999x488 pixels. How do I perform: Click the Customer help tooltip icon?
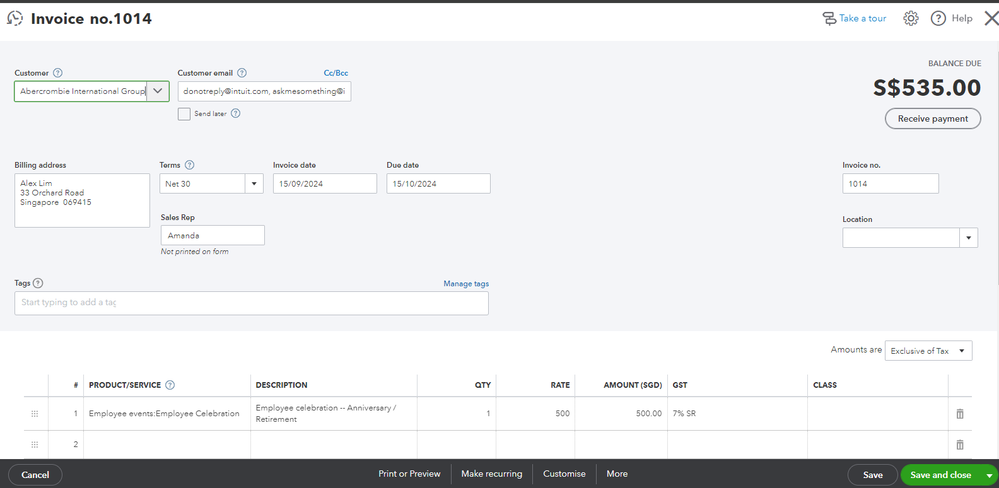[58, 73]
